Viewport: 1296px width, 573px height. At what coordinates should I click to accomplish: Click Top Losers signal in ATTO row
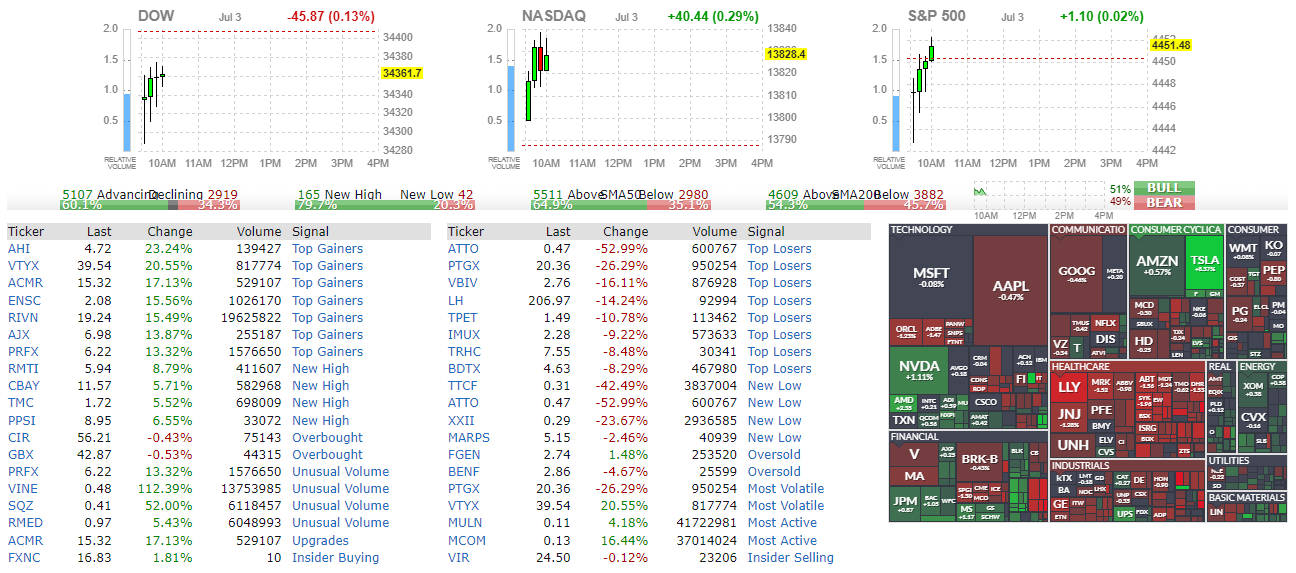pos(779,249)
